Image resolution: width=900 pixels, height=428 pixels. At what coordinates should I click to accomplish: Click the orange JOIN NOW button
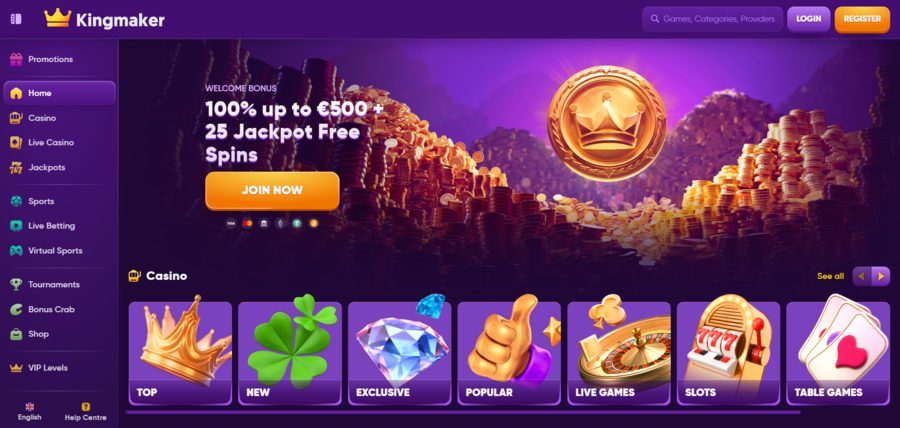(x=272, y=190)
